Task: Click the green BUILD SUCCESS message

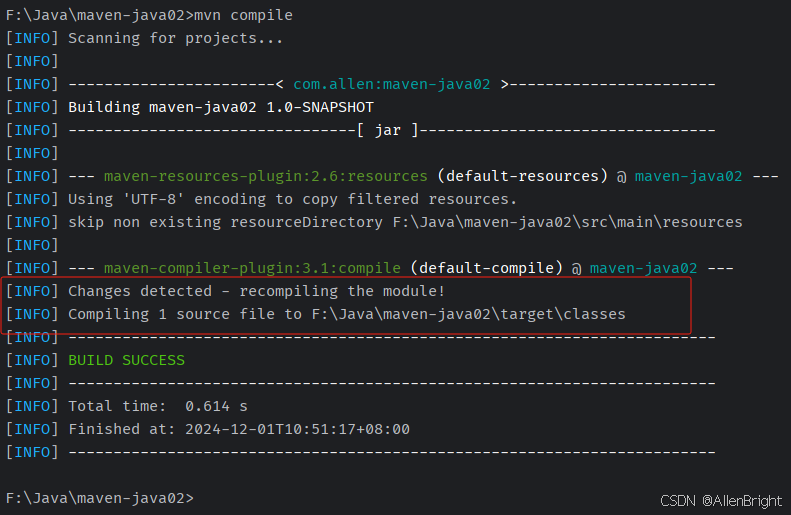Action: [127, 360]
